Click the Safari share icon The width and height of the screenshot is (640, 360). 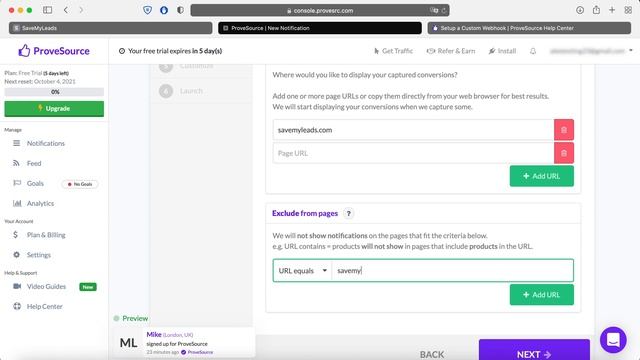tap(596, 10)
